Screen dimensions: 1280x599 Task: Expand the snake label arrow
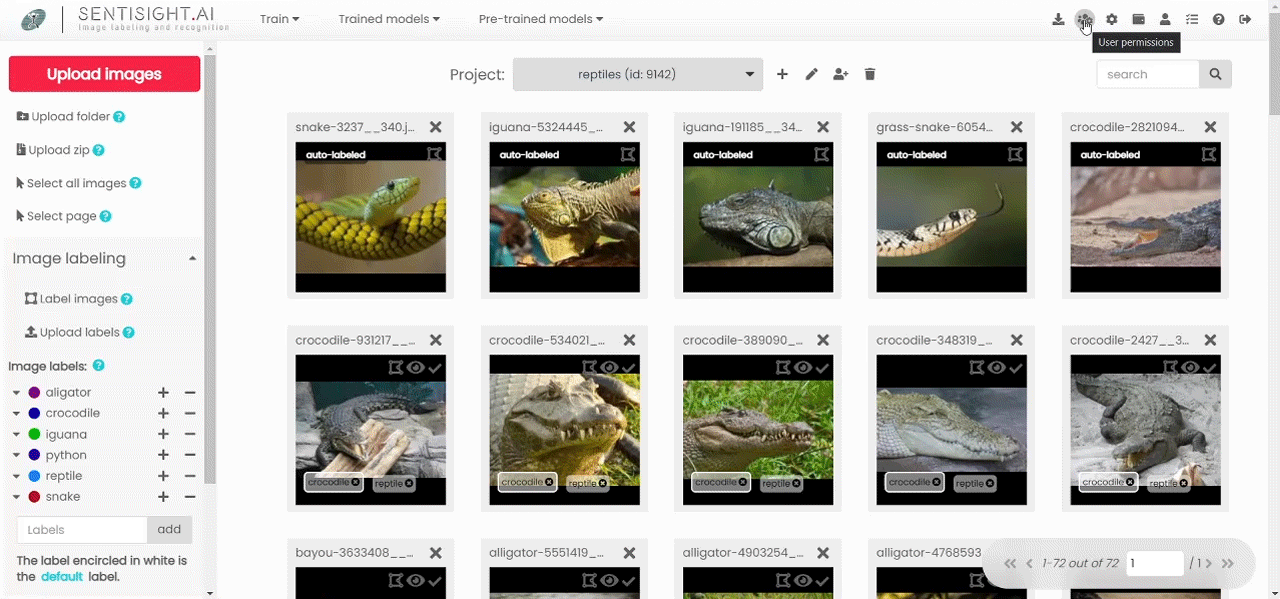[16, 497]
